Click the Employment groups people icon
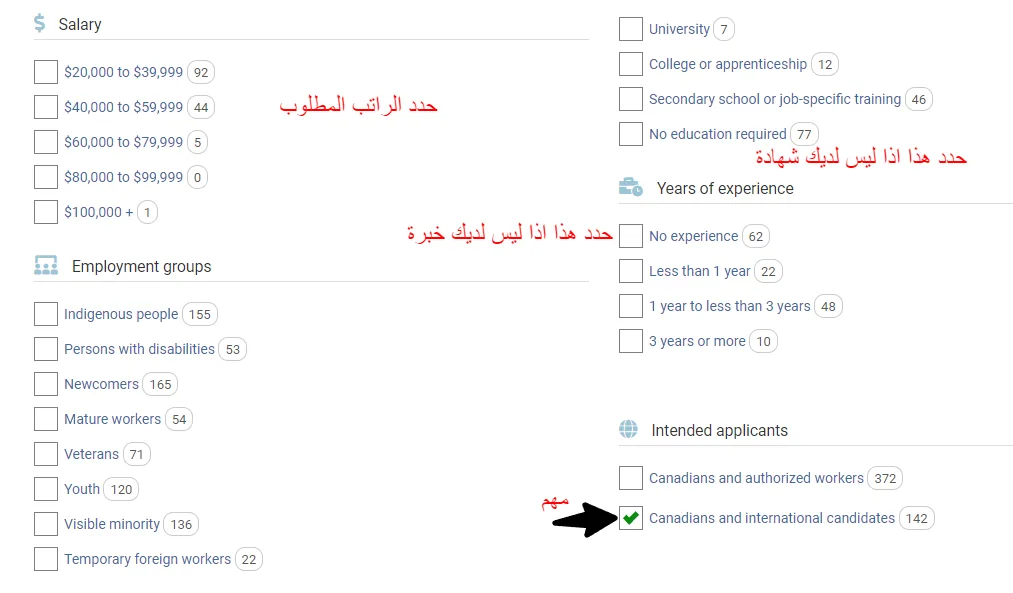1013x593 pixels. click(44, 265)
